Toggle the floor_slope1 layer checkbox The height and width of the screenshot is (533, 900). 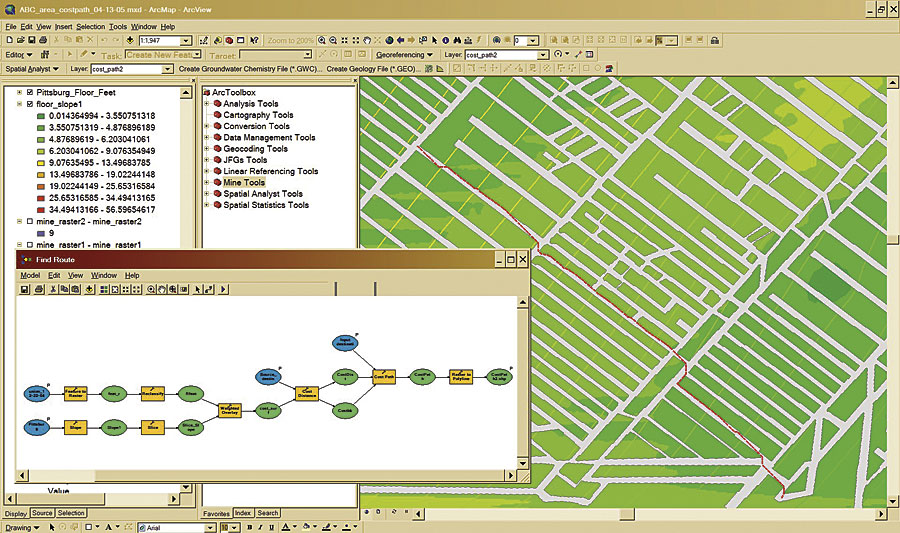[29, 104]
